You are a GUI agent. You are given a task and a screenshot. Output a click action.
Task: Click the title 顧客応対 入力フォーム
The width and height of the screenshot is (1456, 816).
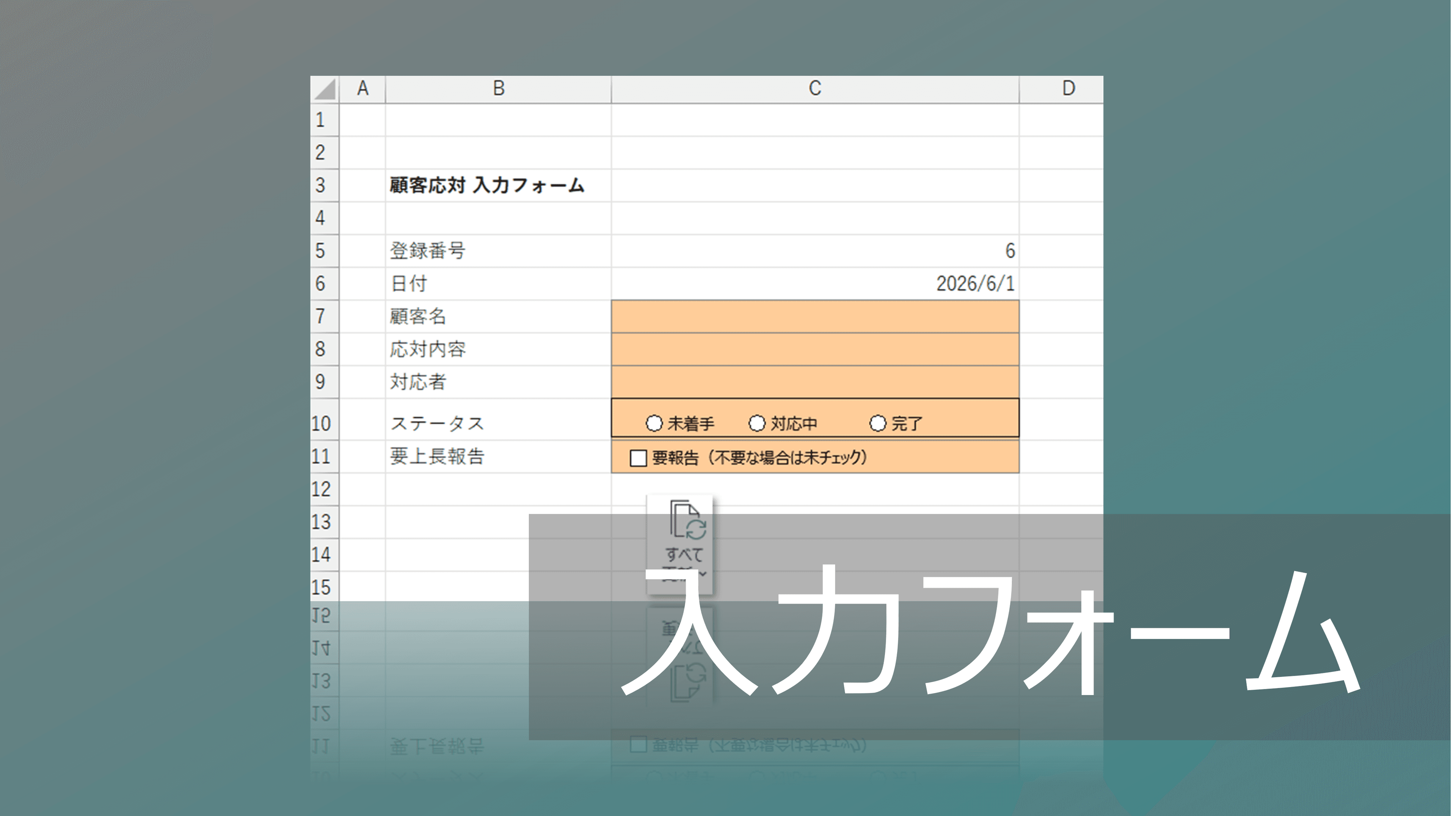pyautogui.click(x=486, y=185)
